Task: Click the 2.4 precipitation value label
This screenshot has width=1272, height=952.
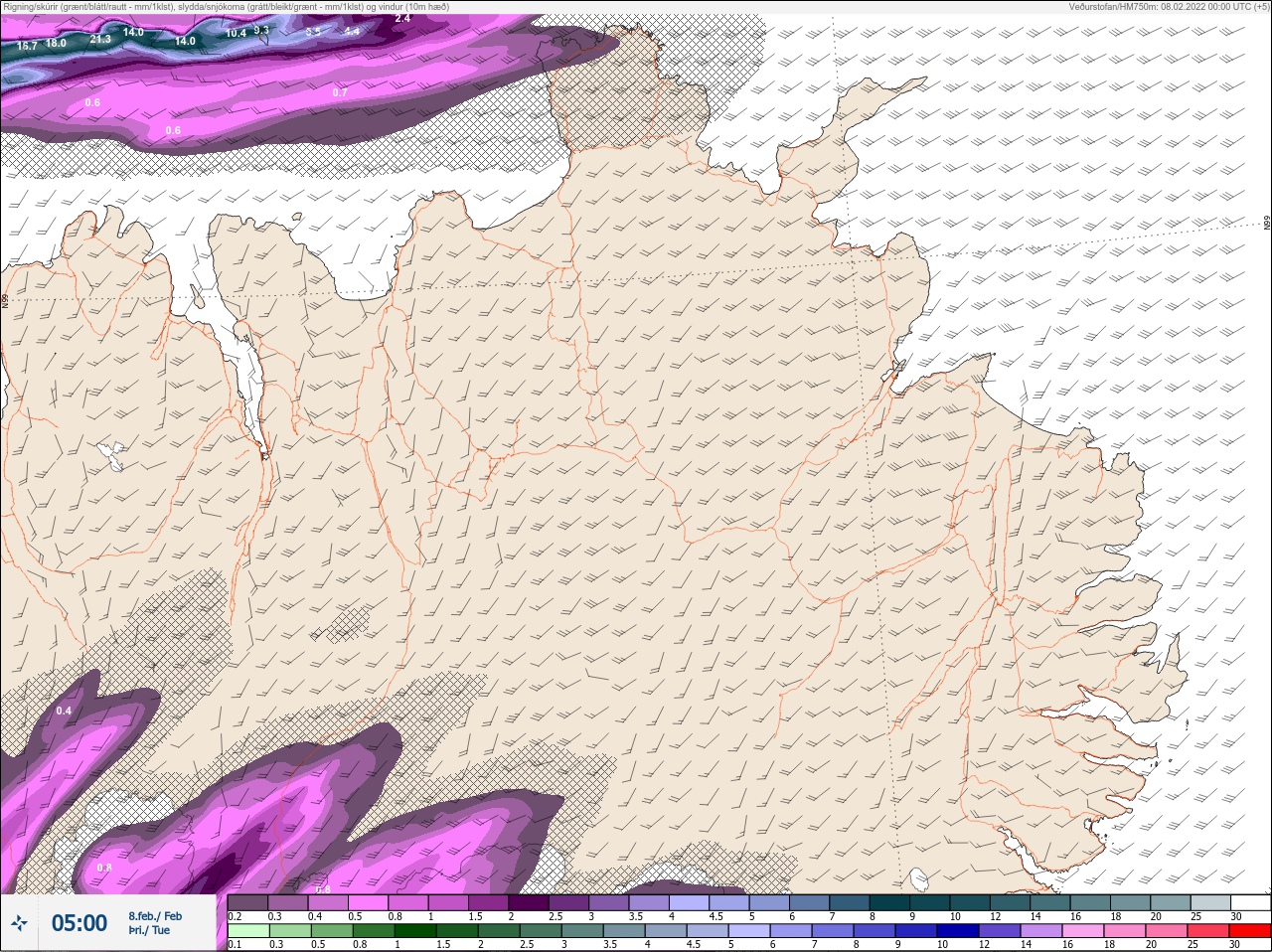Action: click(402, 18)
